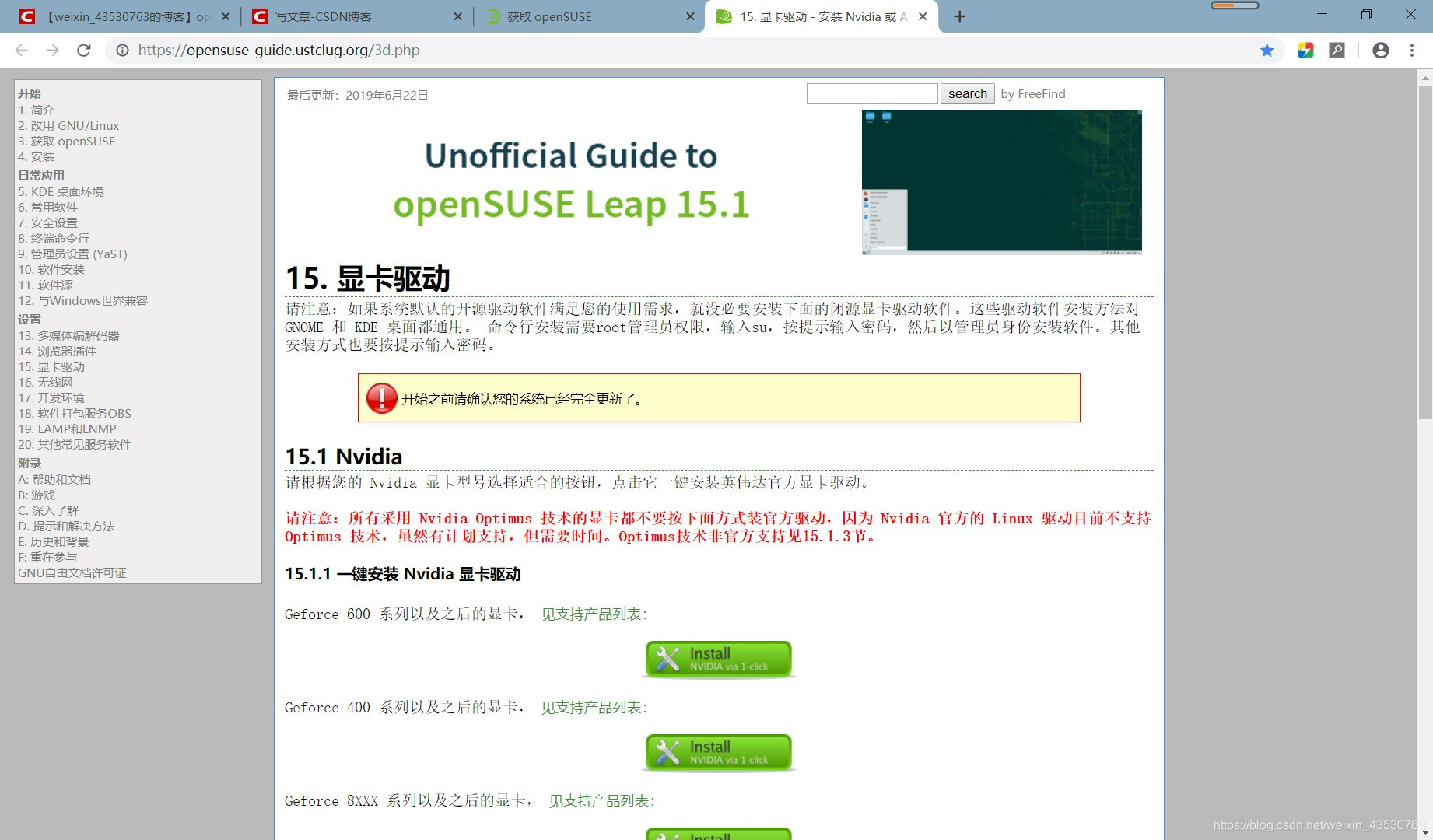Viewport: 1433px width, 840px height.
Task: Reload the current page
Action: 84,51
